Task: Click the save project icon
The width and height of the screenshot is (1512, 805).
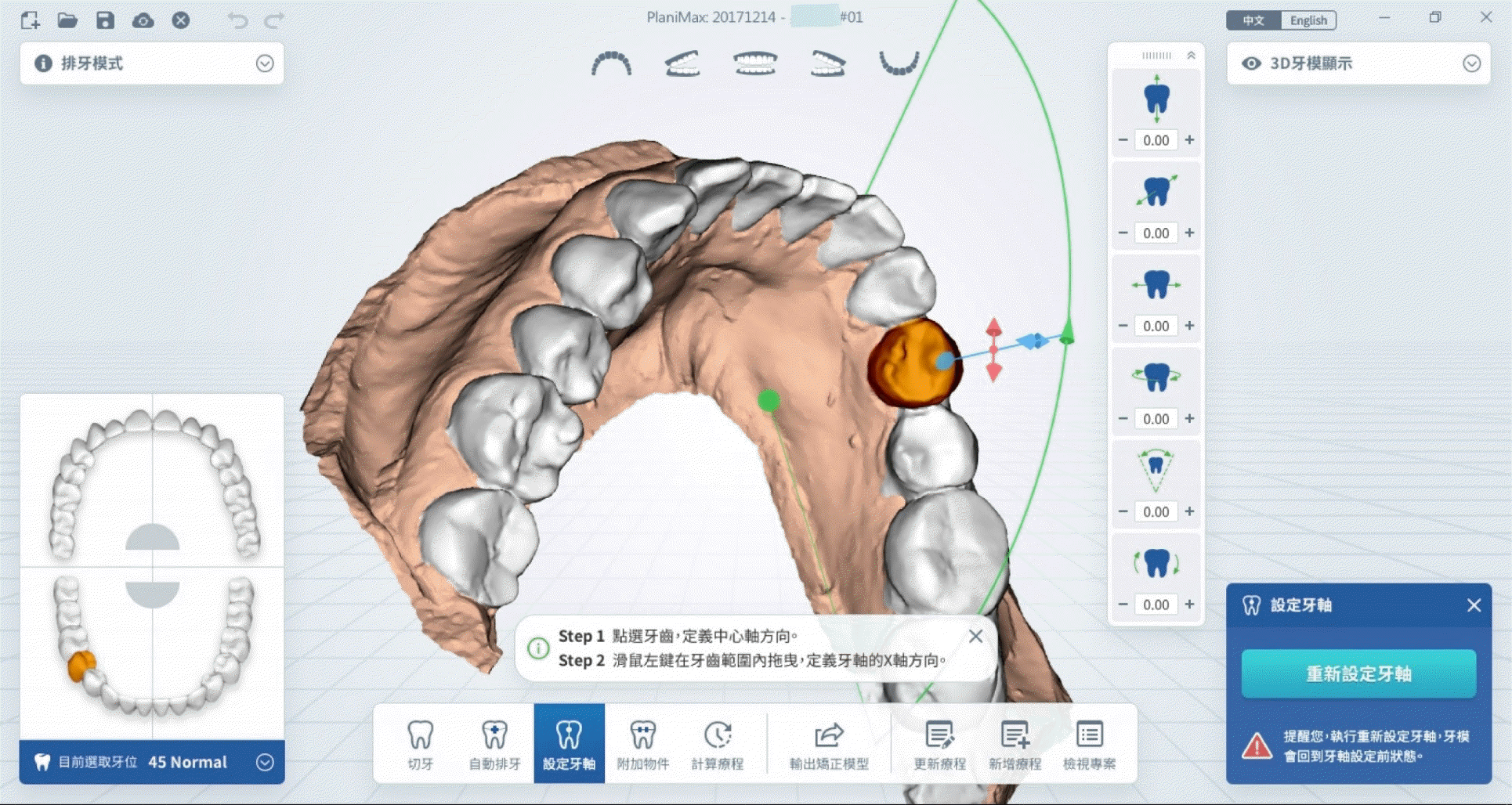Action: [105, 20]
